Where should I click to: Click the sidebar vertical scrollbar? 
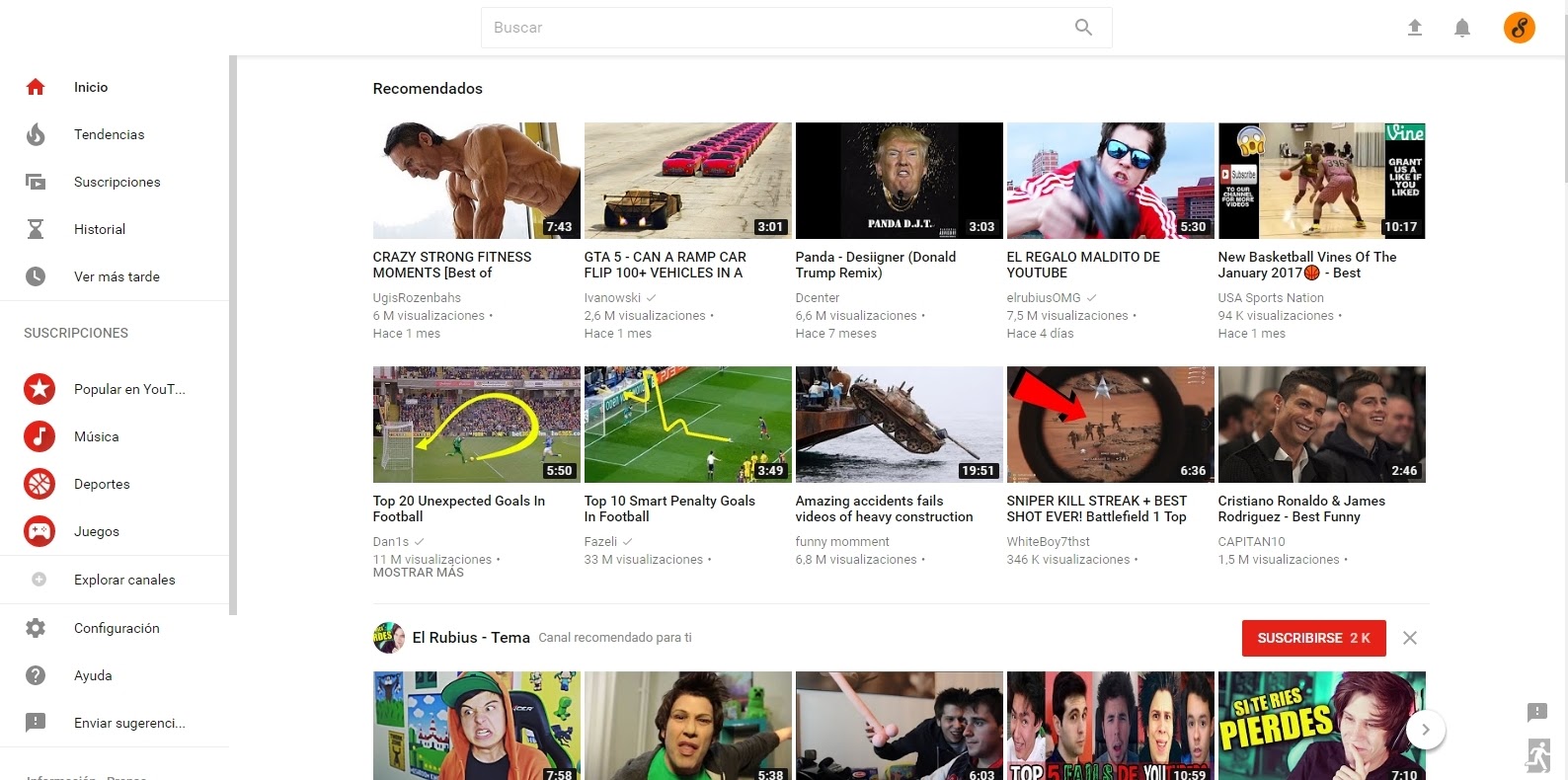pos(233,335)
